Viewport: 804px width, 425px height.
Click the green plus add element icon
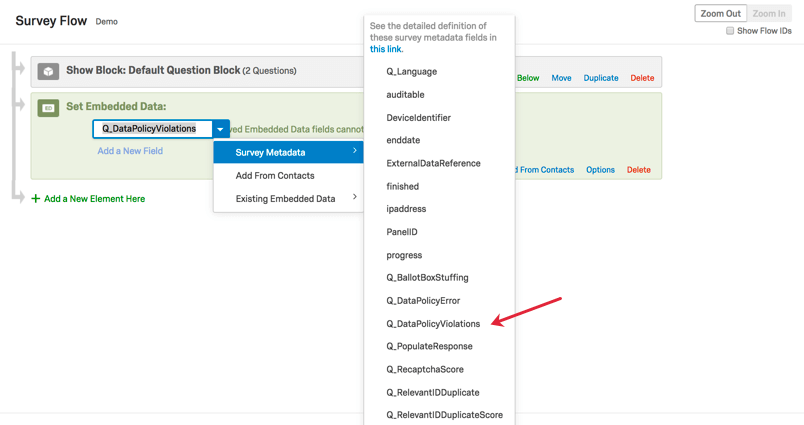point(36,199)
